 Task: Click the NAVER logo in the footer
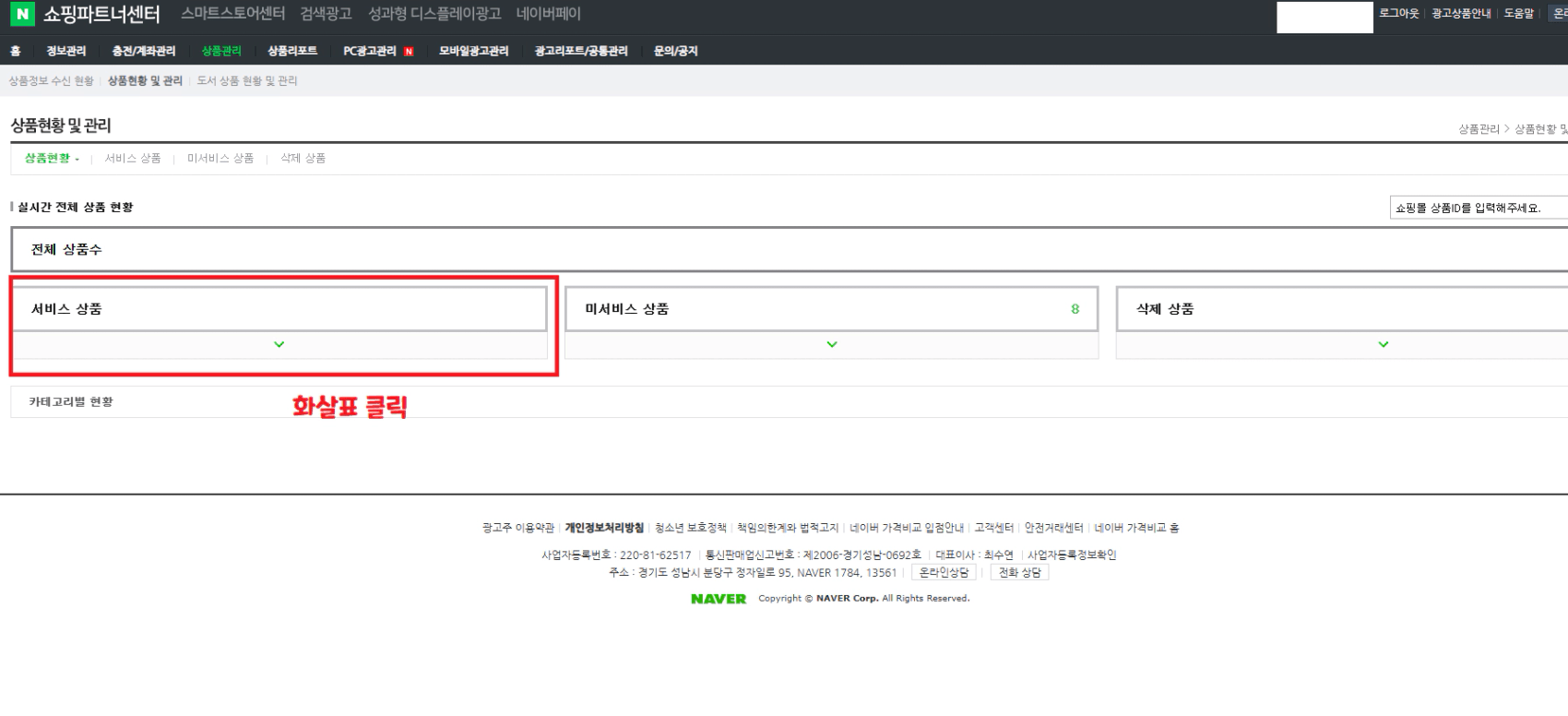[x=719, y=599]
